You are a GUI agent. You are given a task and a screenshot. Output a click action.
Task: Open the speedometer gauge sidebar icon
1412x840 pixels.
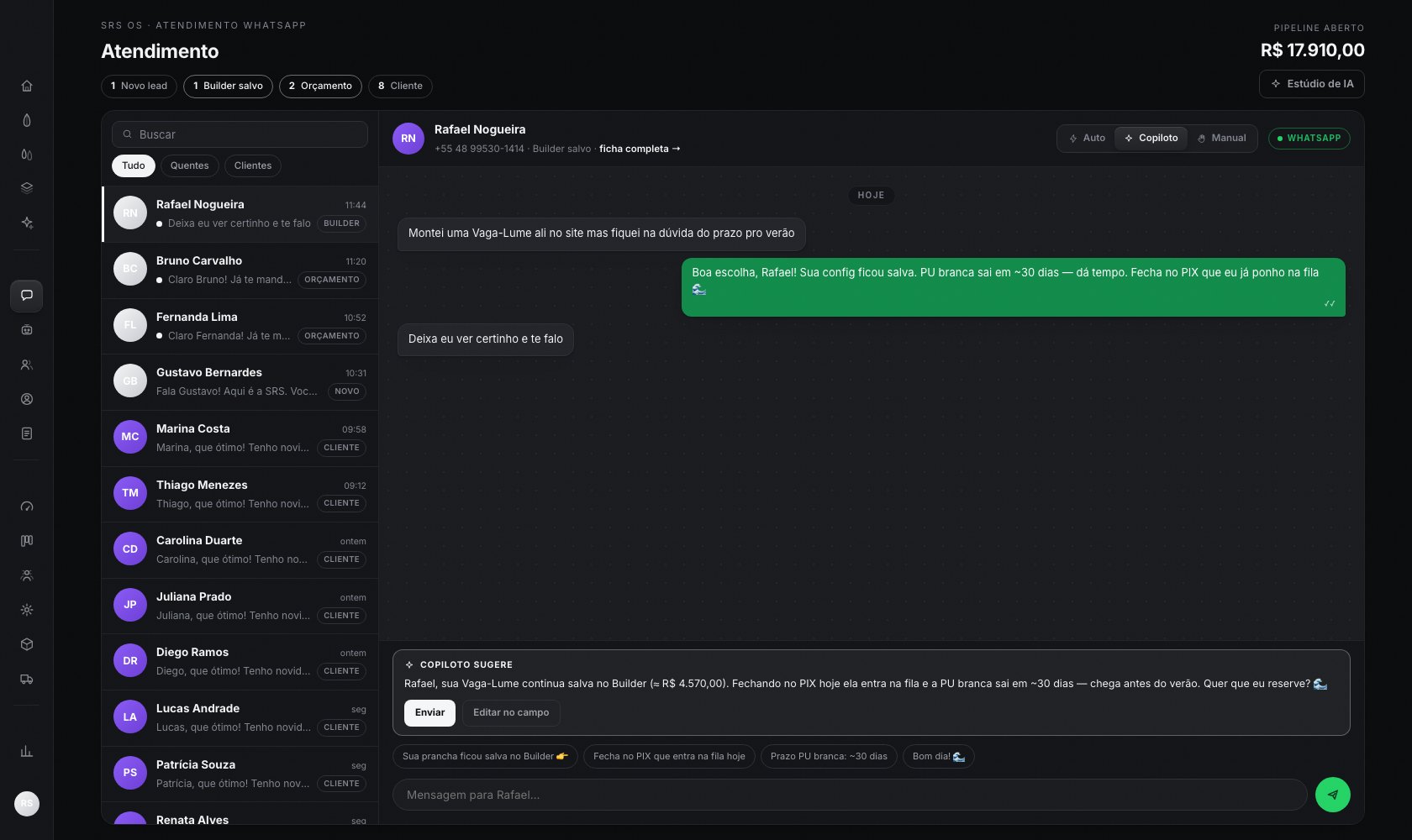tap(27, 507)
